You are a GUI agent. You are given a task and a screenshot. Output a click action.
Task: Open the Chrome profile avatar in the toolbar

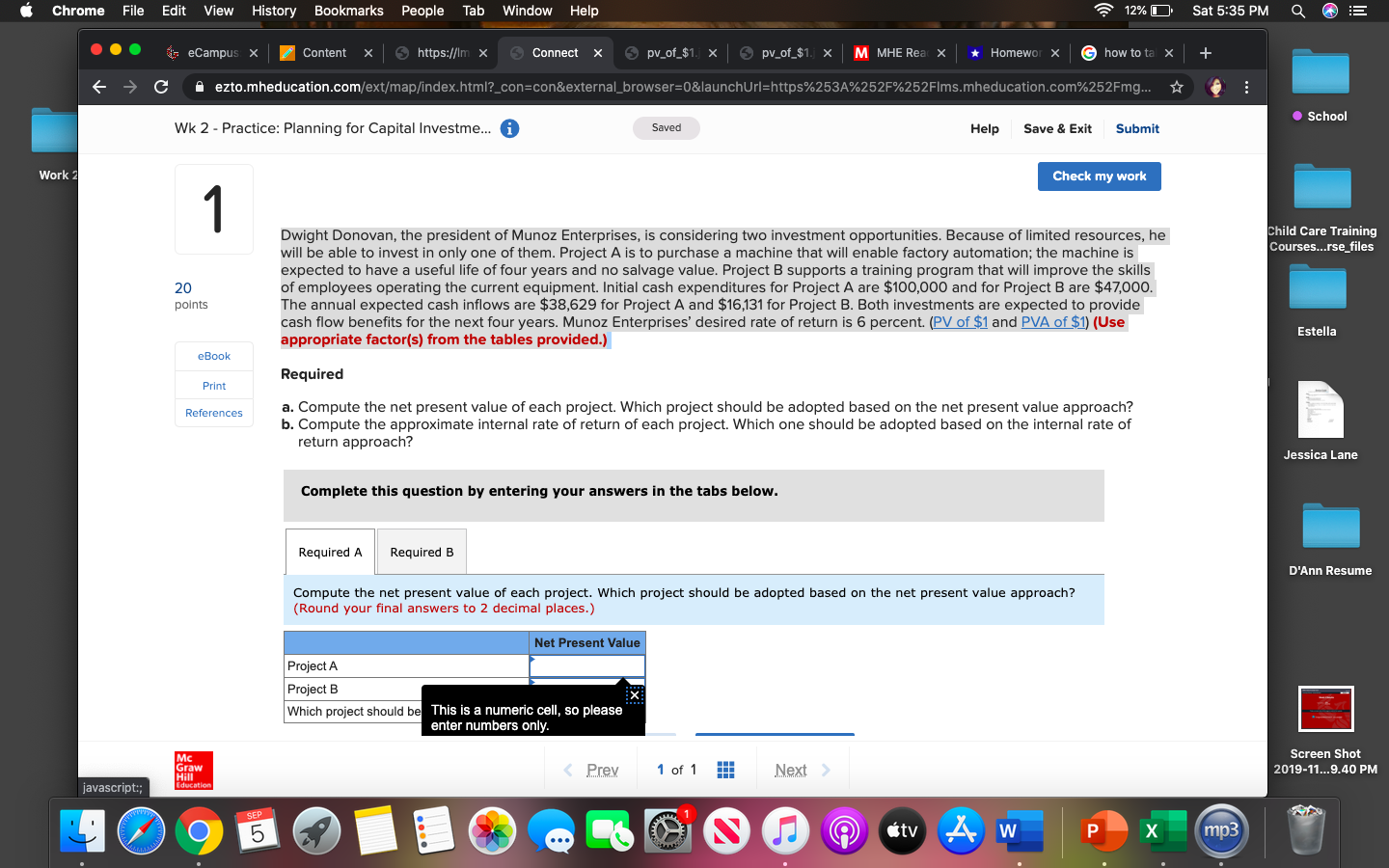(1214, 87)
